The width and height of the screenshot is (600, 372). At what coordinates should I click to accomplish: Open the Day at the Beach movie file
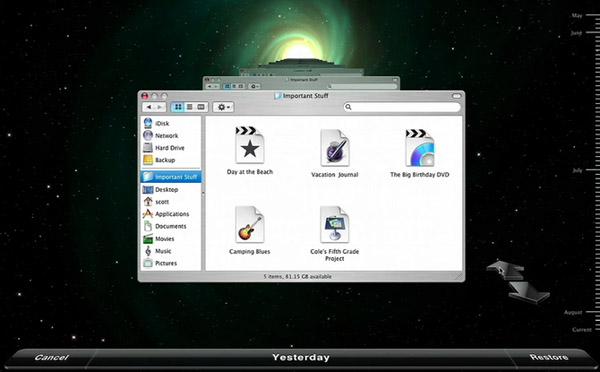(249, 145)
